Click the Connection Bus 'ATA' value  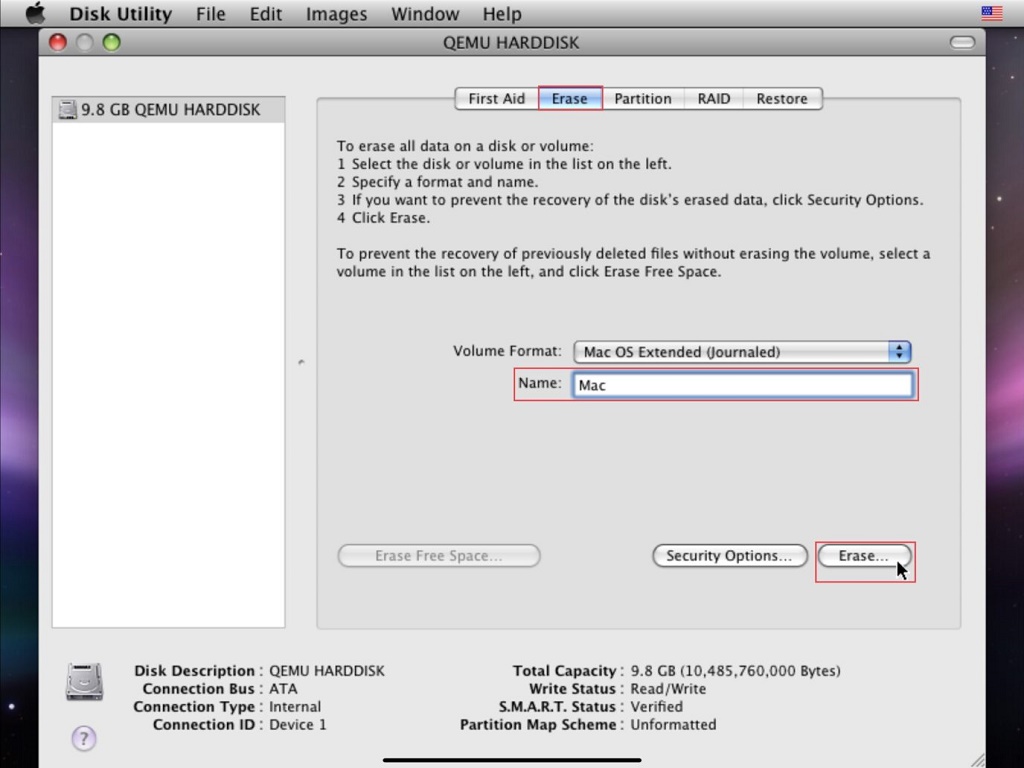point(283,688)
